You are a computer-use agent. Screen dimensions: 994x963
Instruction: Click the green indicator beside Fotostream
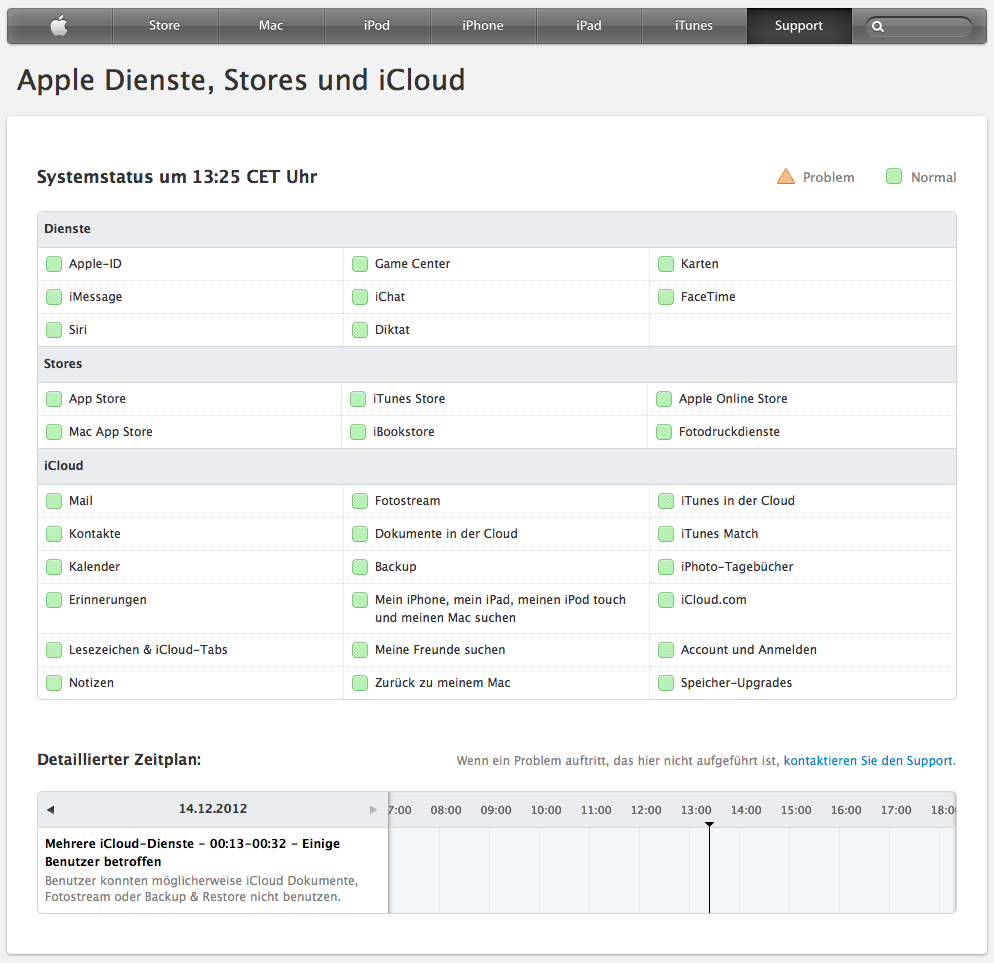(359, 500)
